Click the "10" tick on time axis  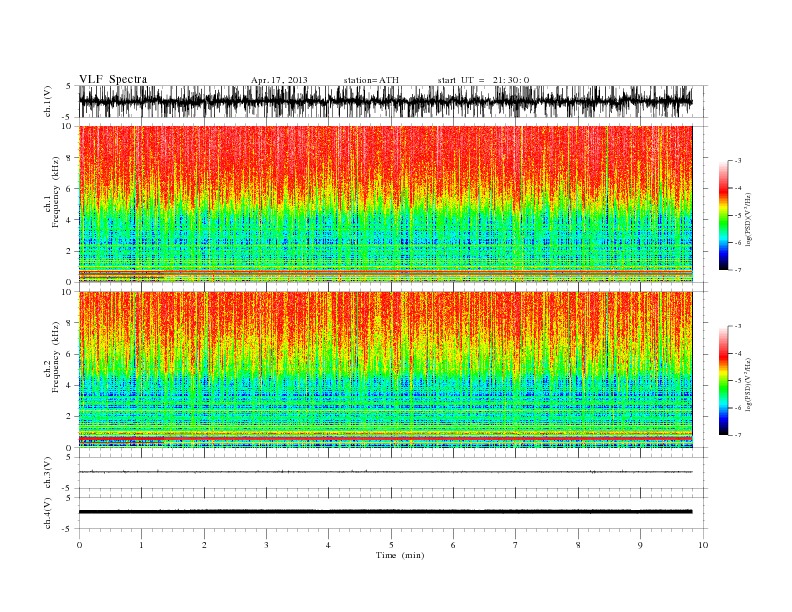[703, 545]
